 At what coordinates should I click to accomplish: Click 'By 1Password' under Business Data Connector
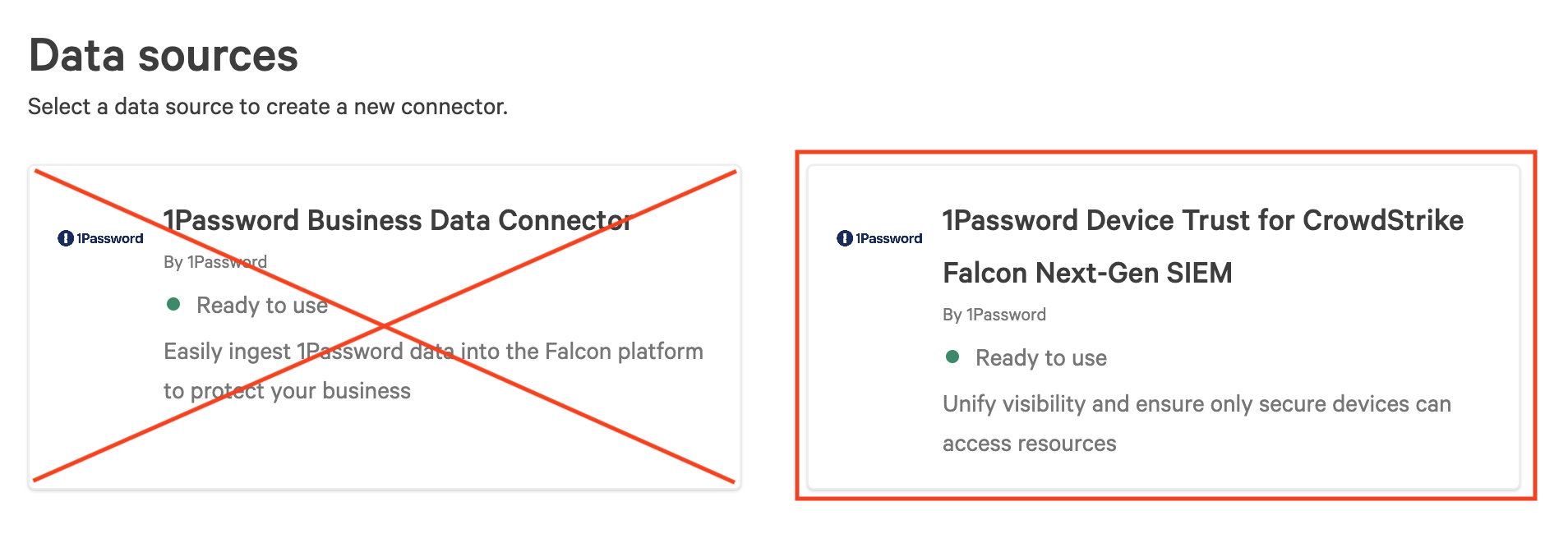pyautogui.click(x=214, y=262)
